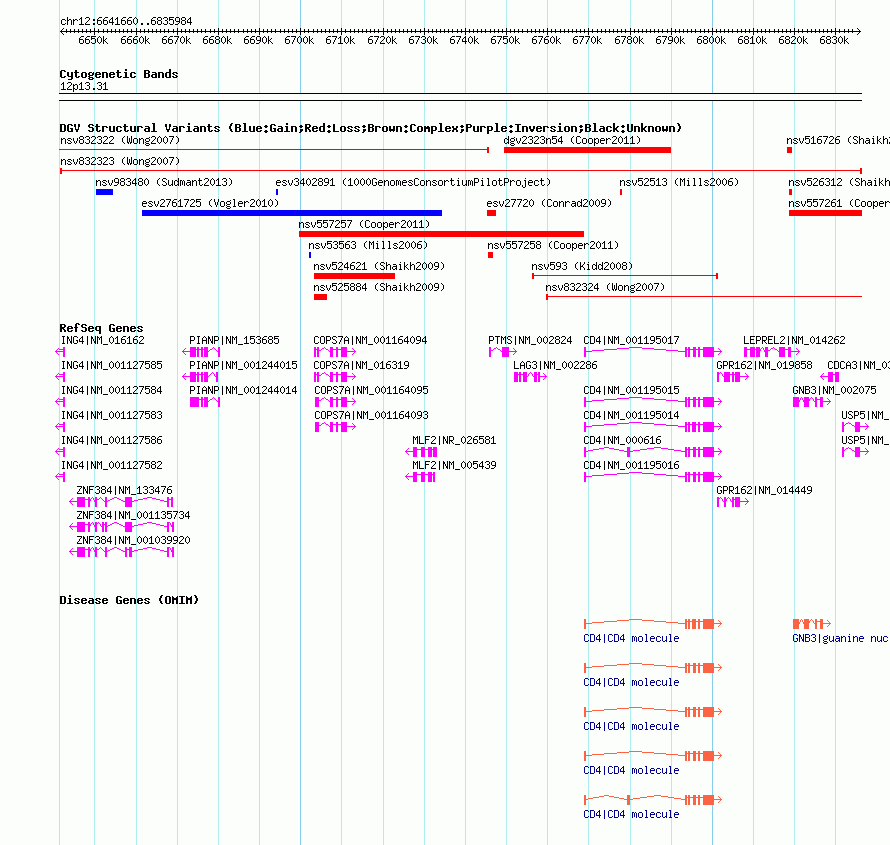Select the PIANP|NM_153685 gene glyph

tap(201, 352)
